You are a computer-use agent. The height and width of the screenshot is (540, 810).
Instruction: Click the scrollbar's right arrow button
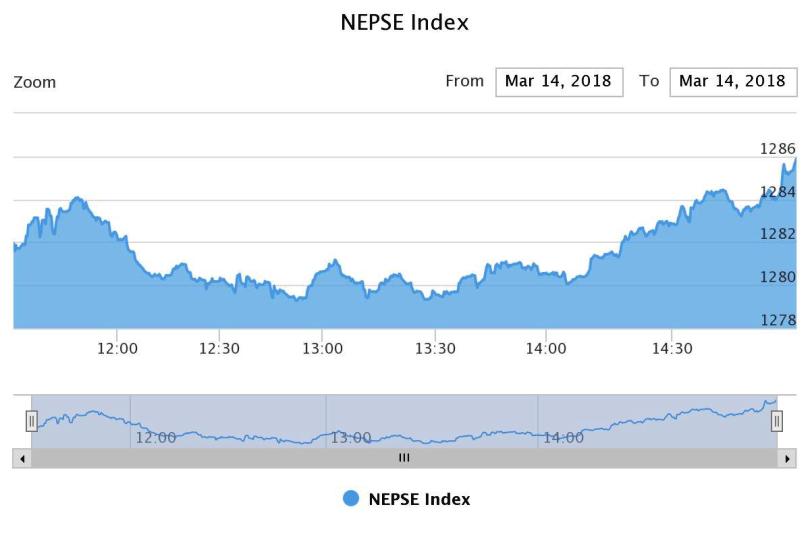coord(787,458)
